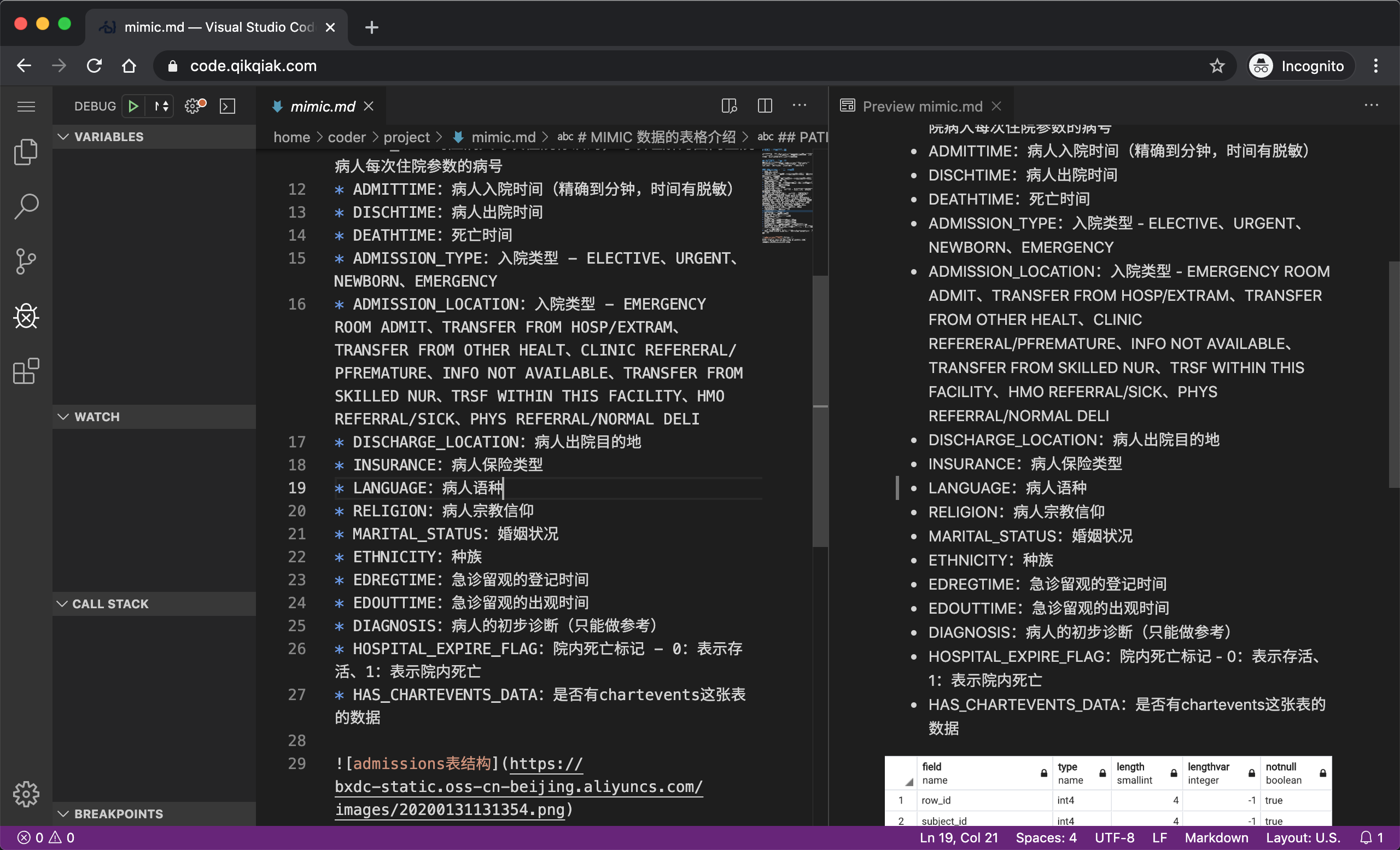Open the Extensions view
Image resolution: width=1400 pixels, height=850 pixels.
click(26, 371)
